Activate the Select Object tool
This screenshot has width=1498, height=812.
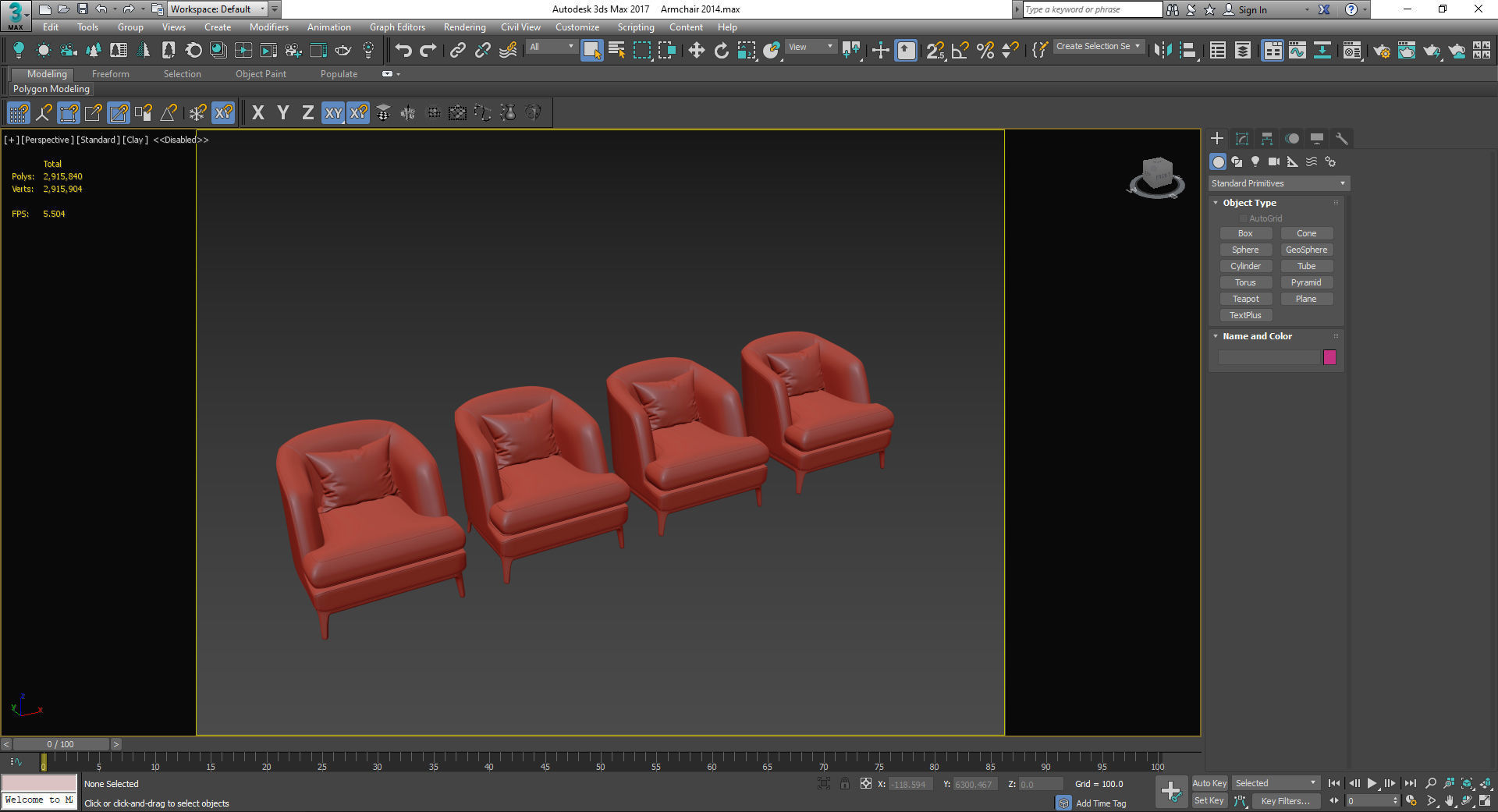592,51
